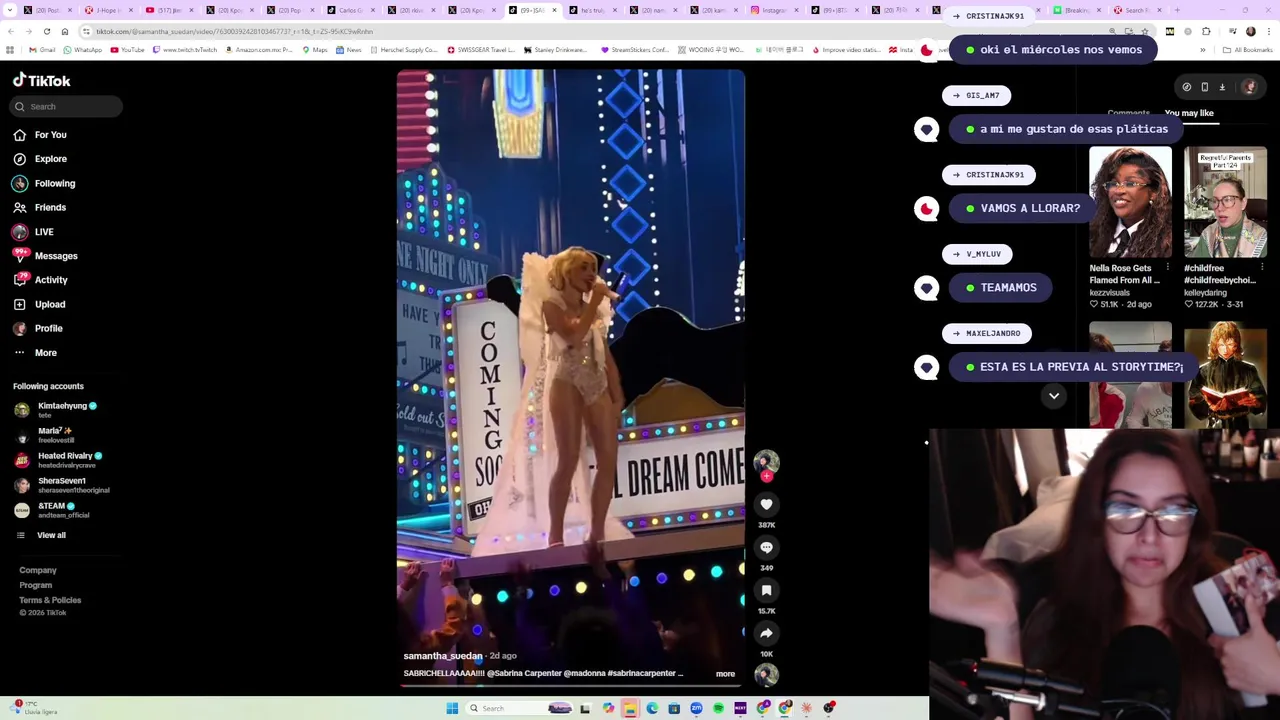Viewport: 1280px width, 720px height.
Task: Click the TikTok search field
Action: tap(67, 106)
